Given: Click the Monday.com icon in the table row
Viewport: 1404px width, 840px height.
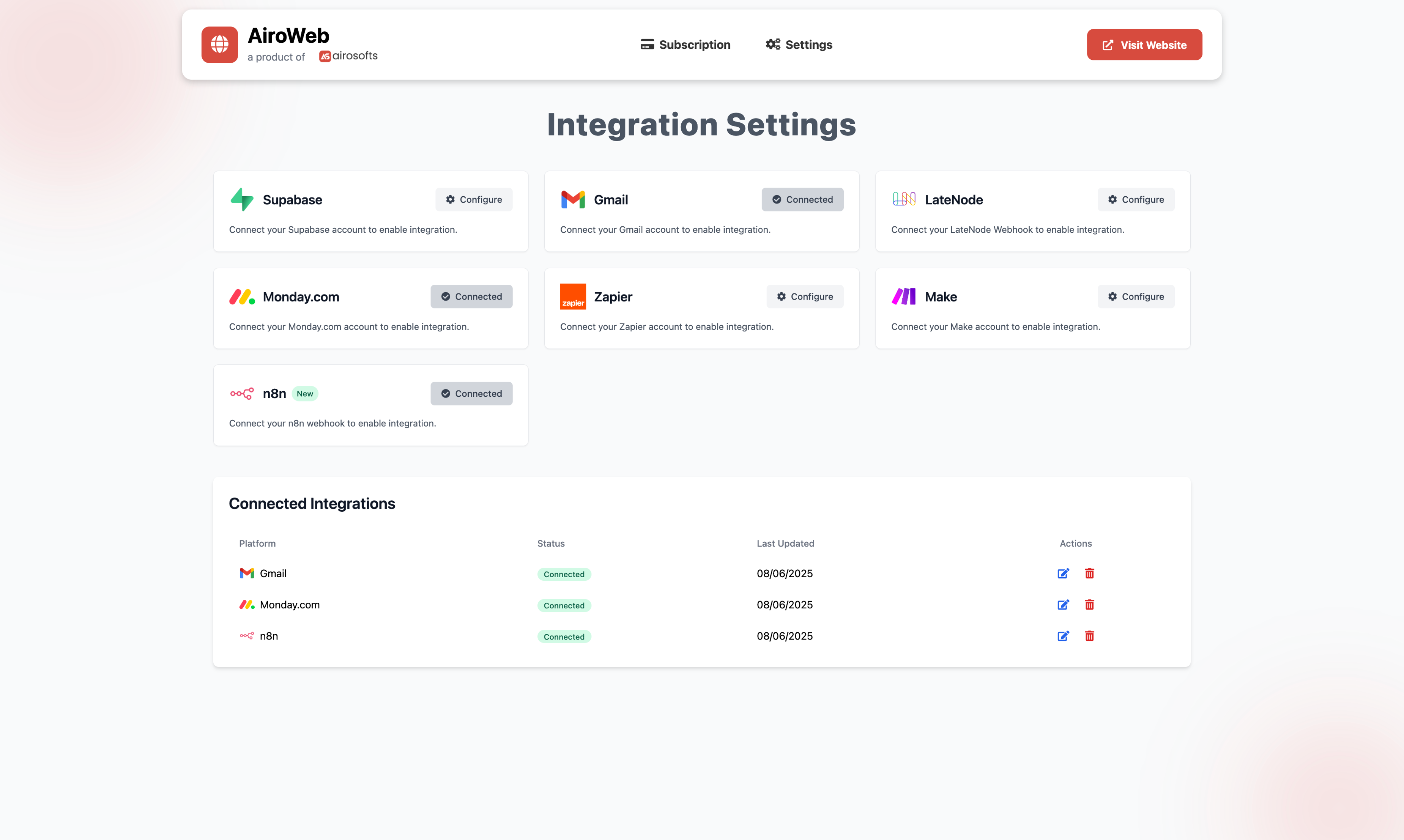Looking at the screenshot, I should (247, 604).
